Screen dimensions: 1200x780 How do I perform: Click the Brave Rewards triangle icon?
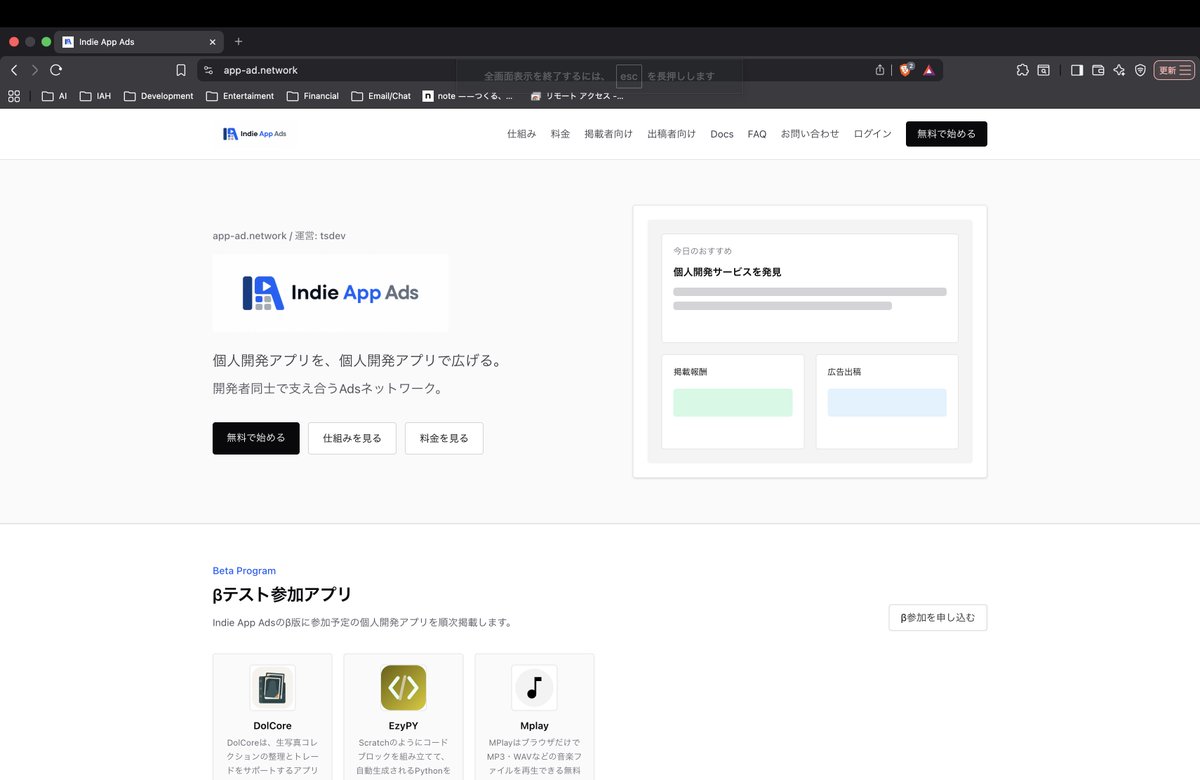(928, 70)
